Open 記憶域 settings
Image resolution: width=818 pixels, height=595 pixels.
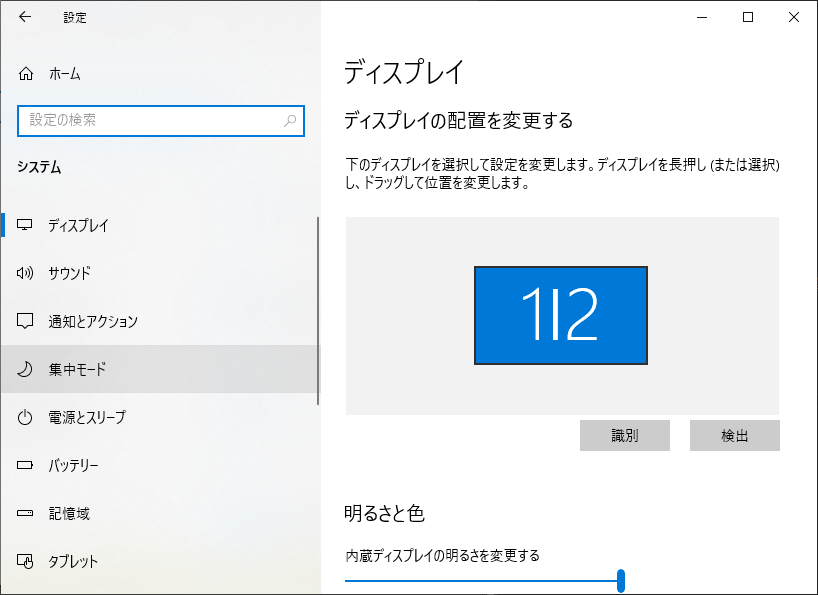coord(159,513)
